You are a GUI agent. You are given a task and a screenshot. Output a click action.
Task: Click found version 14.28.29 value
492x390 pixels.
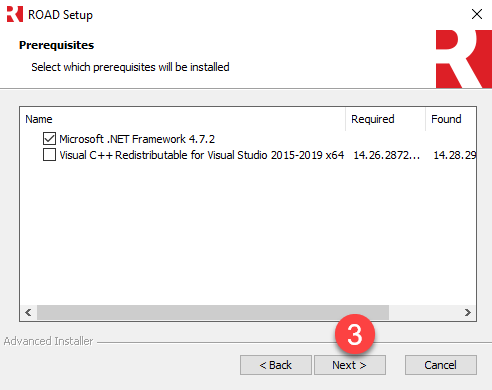pyautogui.click(x=454, y=155)
